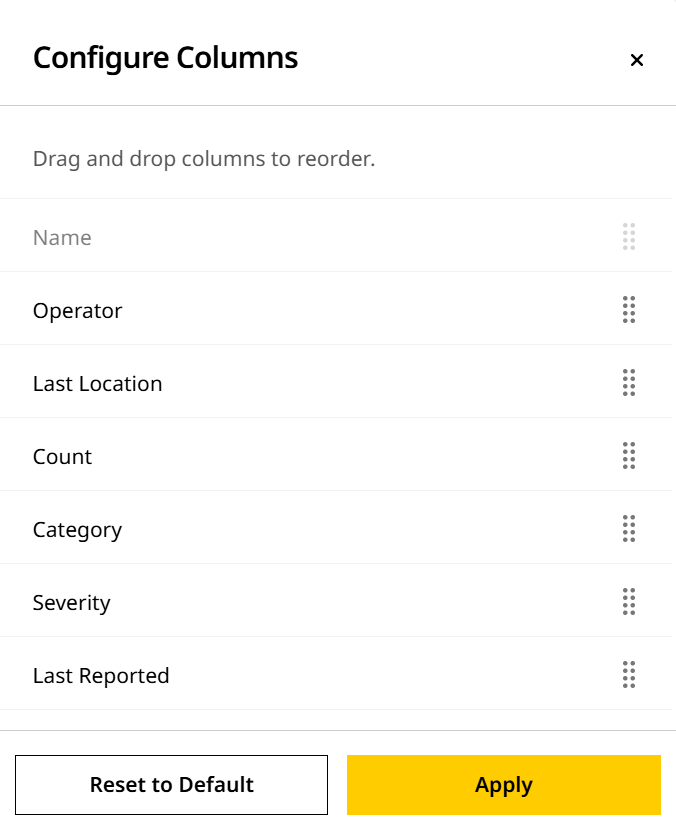Select the Severity drag handle icon
Viewport: 676px width, 826px height.
[x=629, y=602]
